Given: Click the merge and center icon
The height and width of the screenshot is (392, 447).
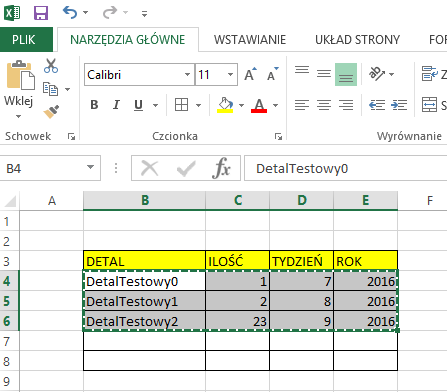Looking at the screenshot, I should point(429,105).
